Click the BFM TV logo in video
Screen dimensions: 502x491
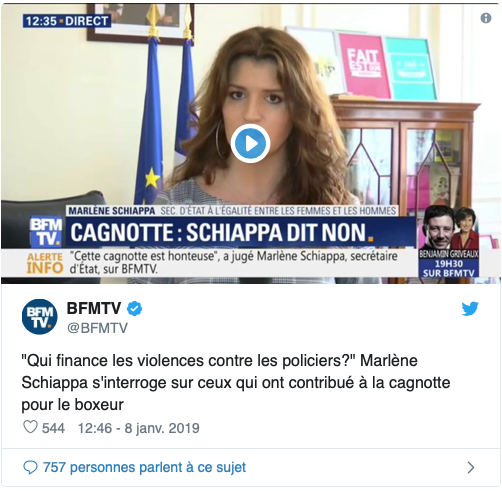point(46,232)
